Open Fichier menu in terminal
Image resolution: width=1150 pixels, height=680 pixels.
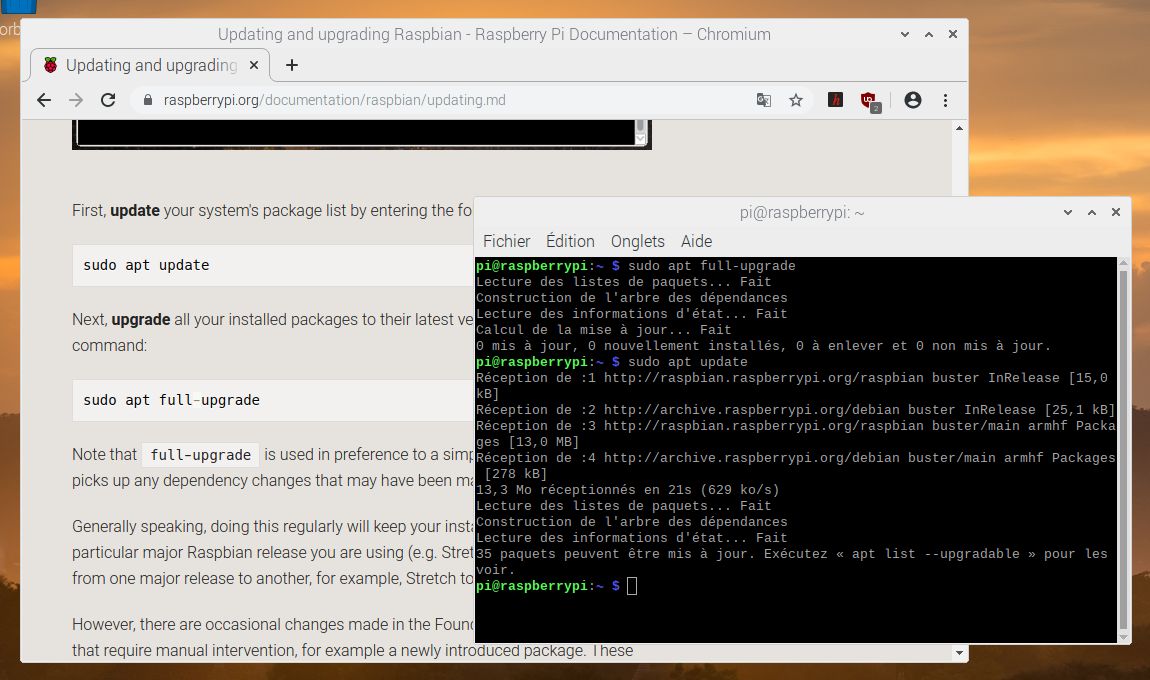tap(507, 241)
